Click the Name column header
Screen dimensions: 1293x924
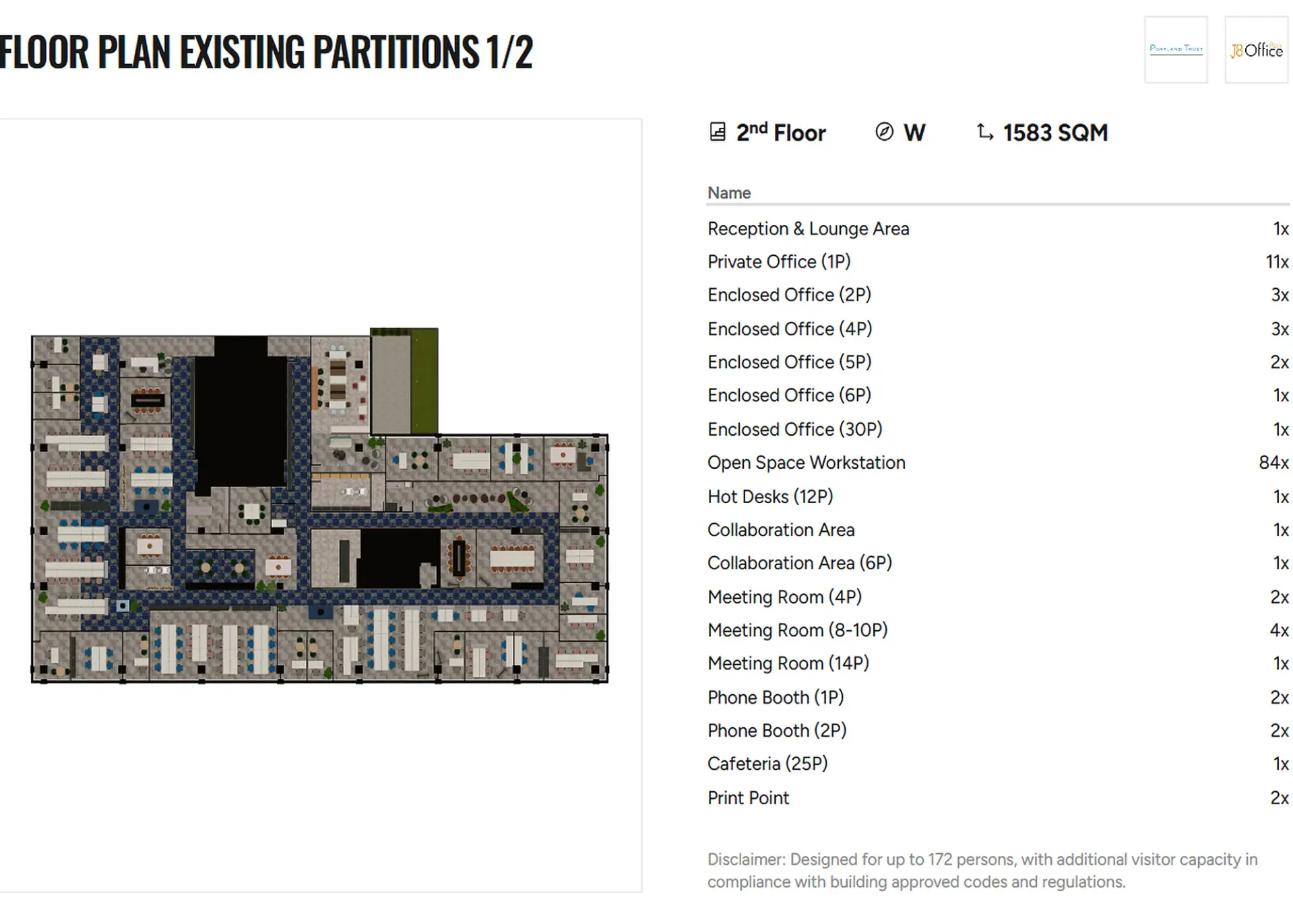(x=729, y=193)
